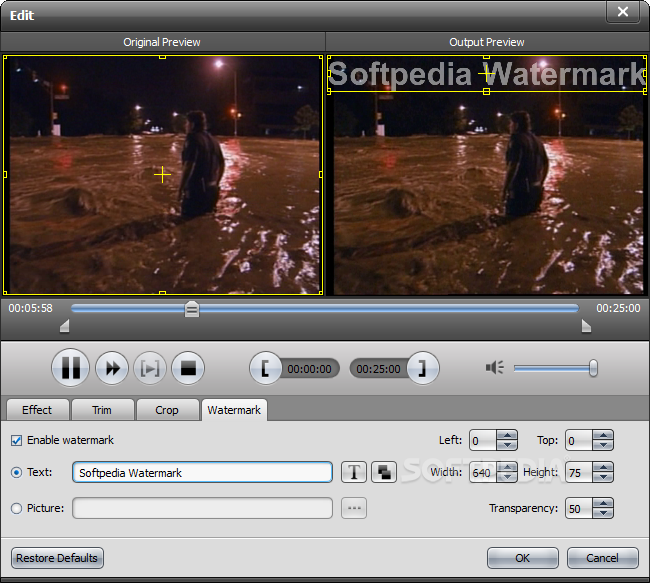The width and height of the screenshot is (650, 583).
Task: Click the trim end time 00:25:00 field
Action: pos(378,369)
